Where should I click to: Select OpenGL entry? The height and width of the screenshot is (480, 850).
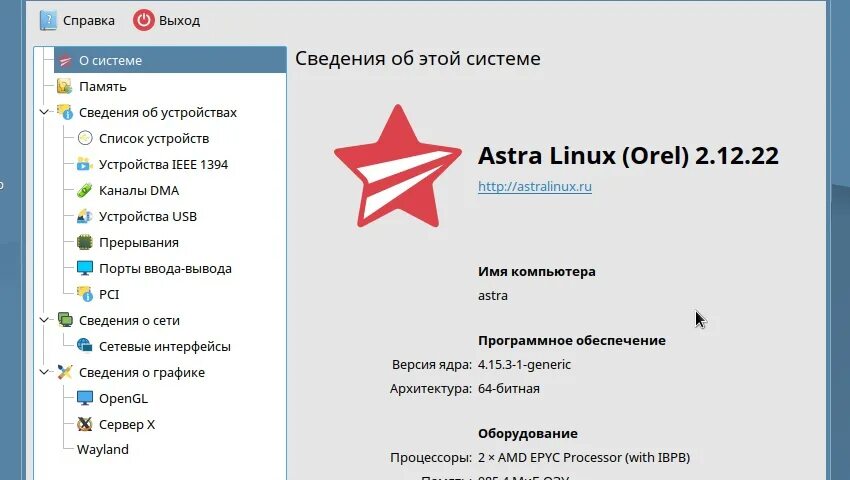click(x=123, y=398)
